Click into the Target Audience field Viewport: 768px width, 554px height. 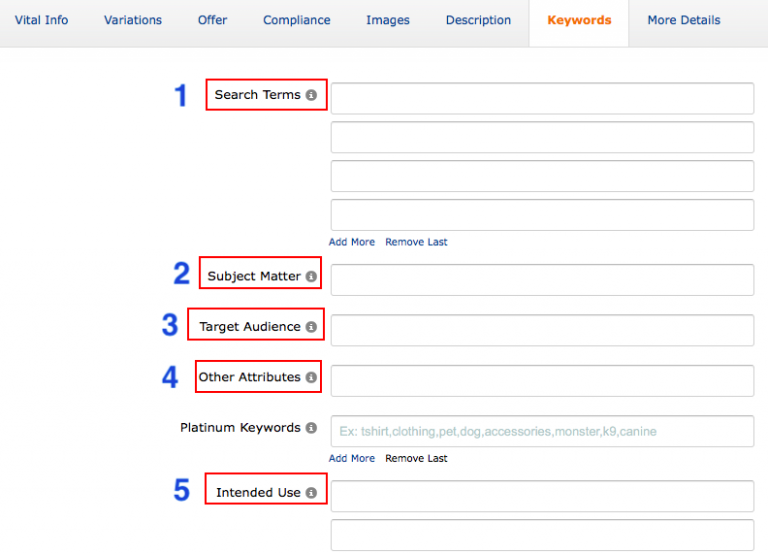(542, 330)
